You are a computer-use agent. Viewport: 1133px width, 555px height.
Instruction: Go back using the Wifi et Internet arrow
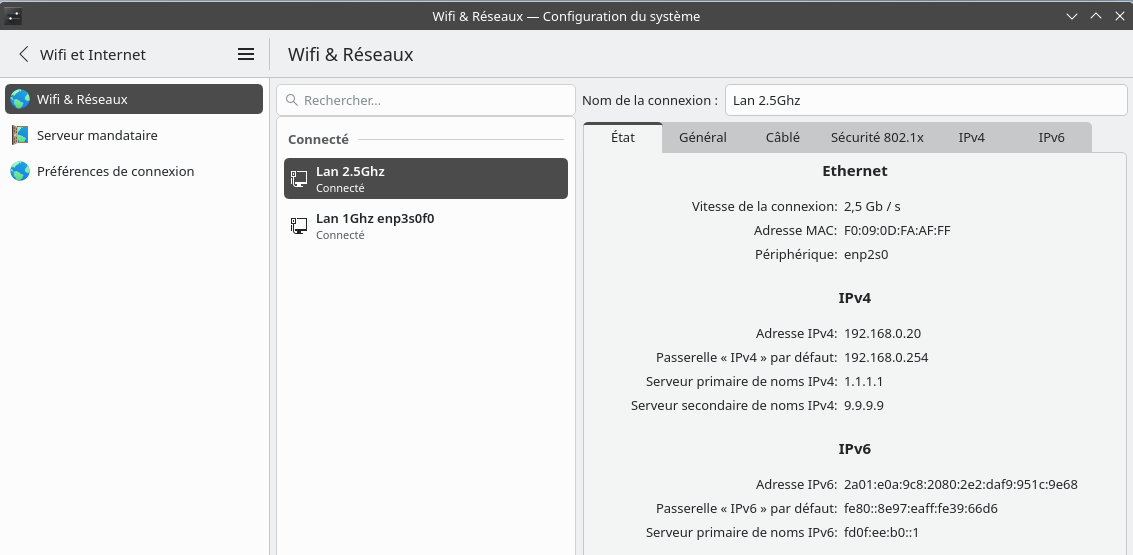pos(24,54)
